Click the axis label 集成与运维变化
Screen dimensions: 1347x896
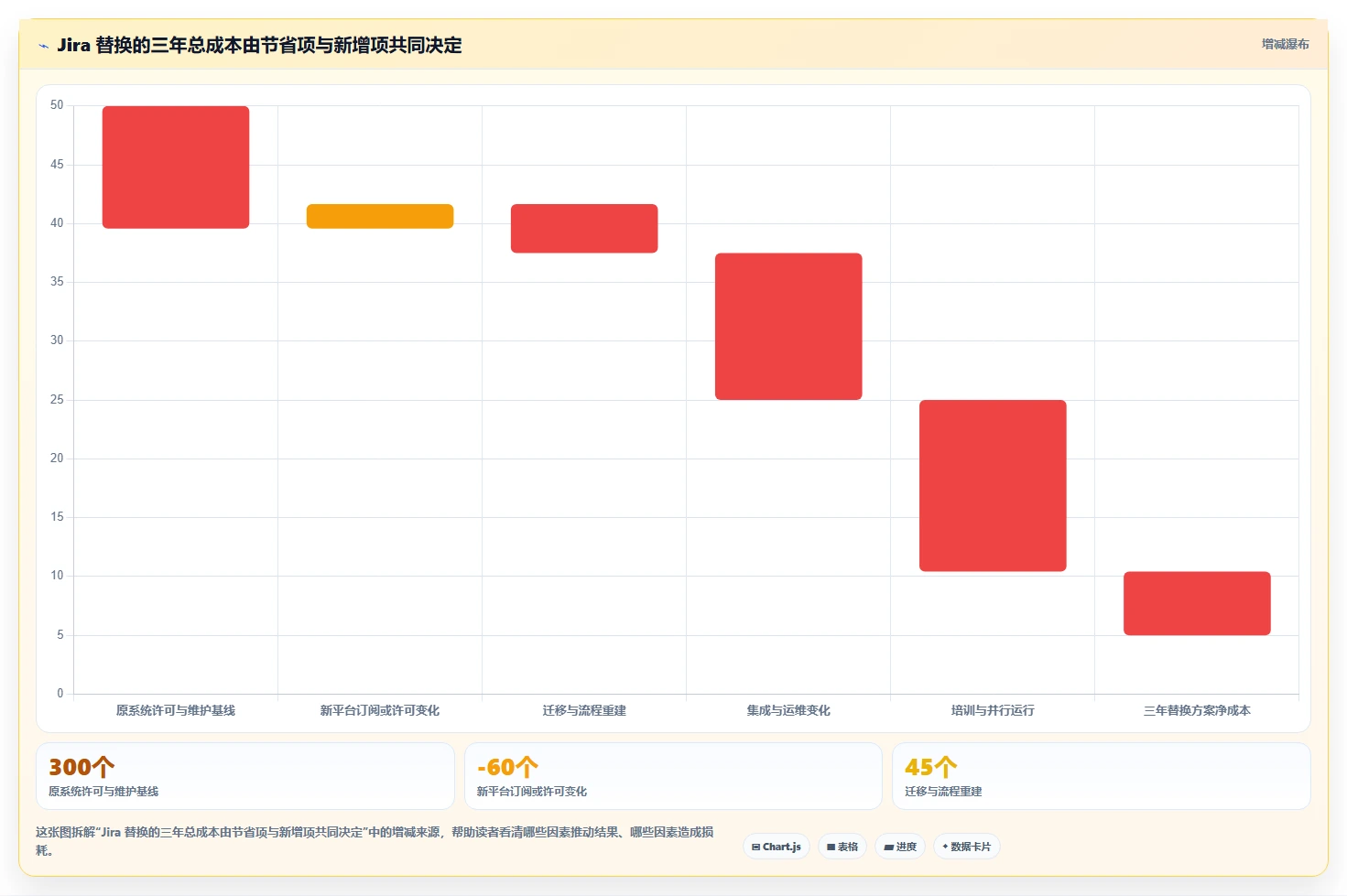click(788, 710)
